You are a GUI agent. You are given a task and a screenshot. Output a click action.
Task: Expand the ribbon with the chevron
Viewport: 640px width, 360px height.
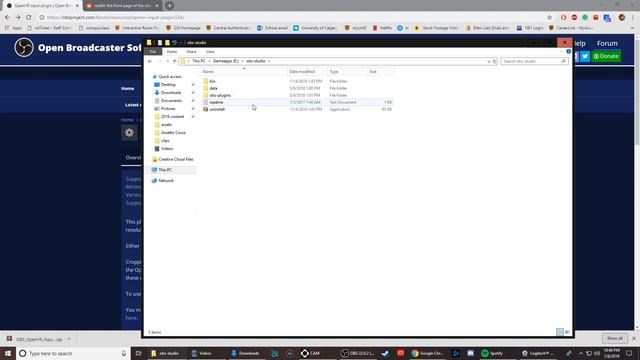pyautogui.click(x=561, y=51)
